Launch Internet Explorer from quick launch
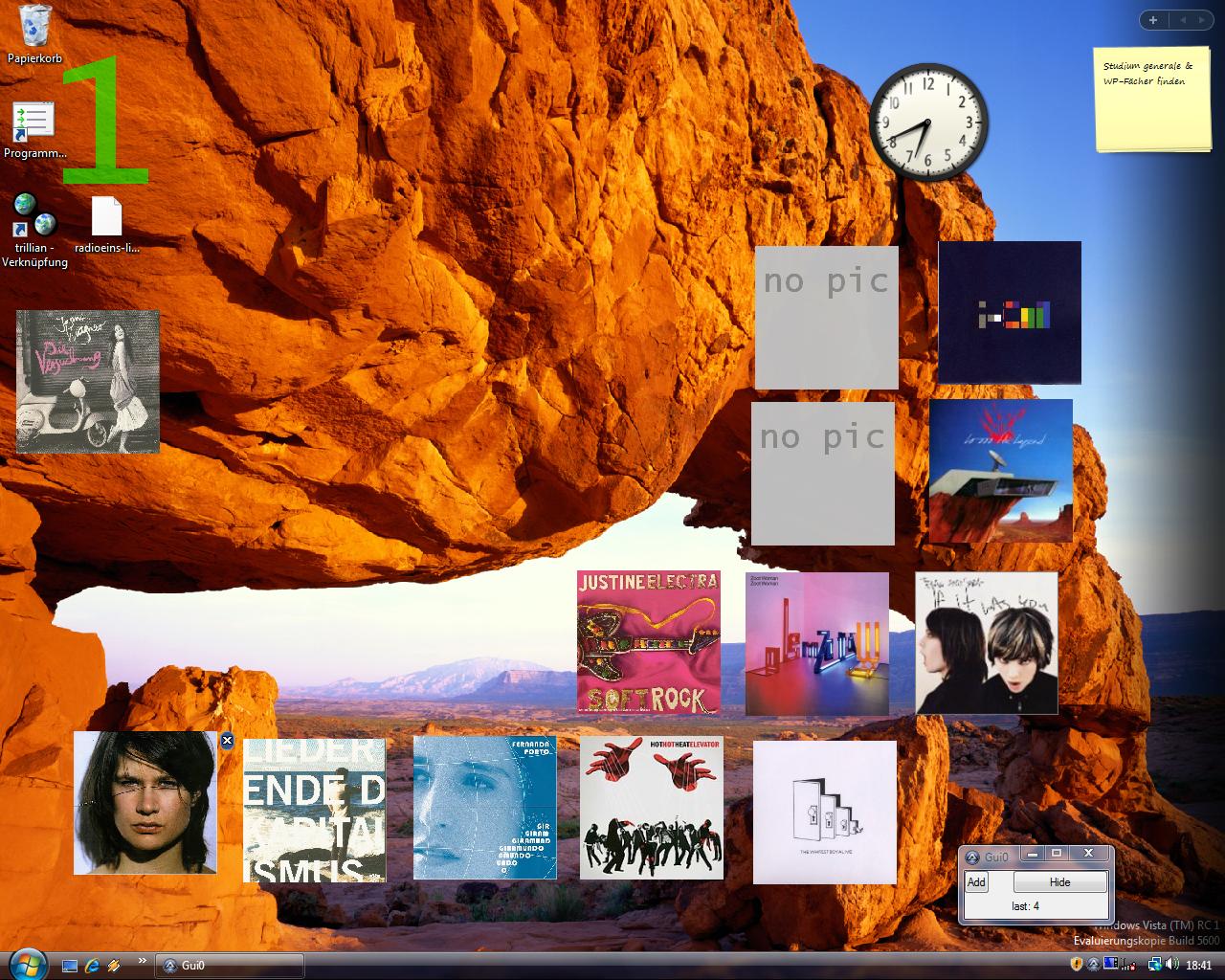 coord(92,965)
